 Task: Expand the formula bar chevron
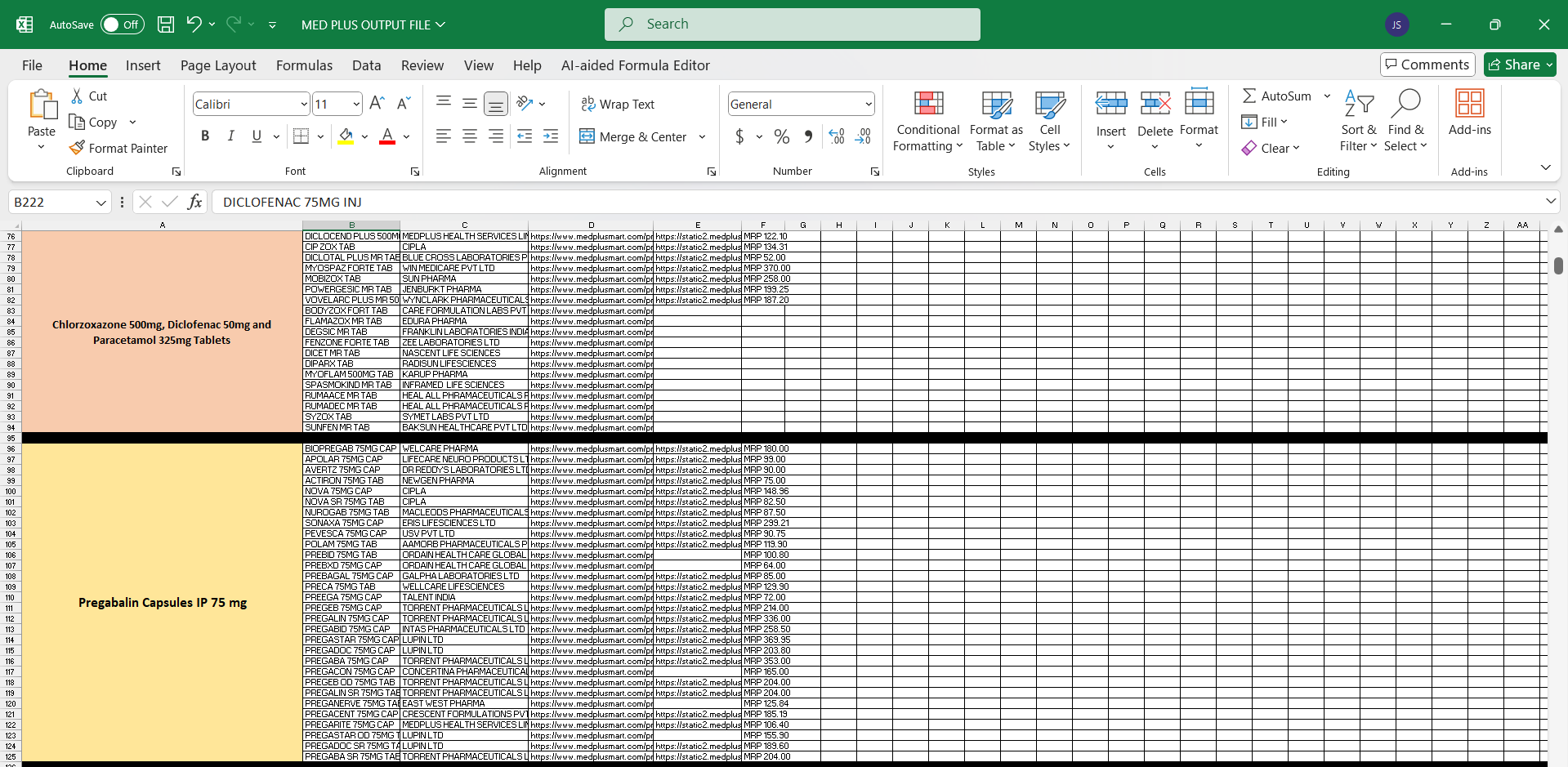click(x=1550, y=201)
